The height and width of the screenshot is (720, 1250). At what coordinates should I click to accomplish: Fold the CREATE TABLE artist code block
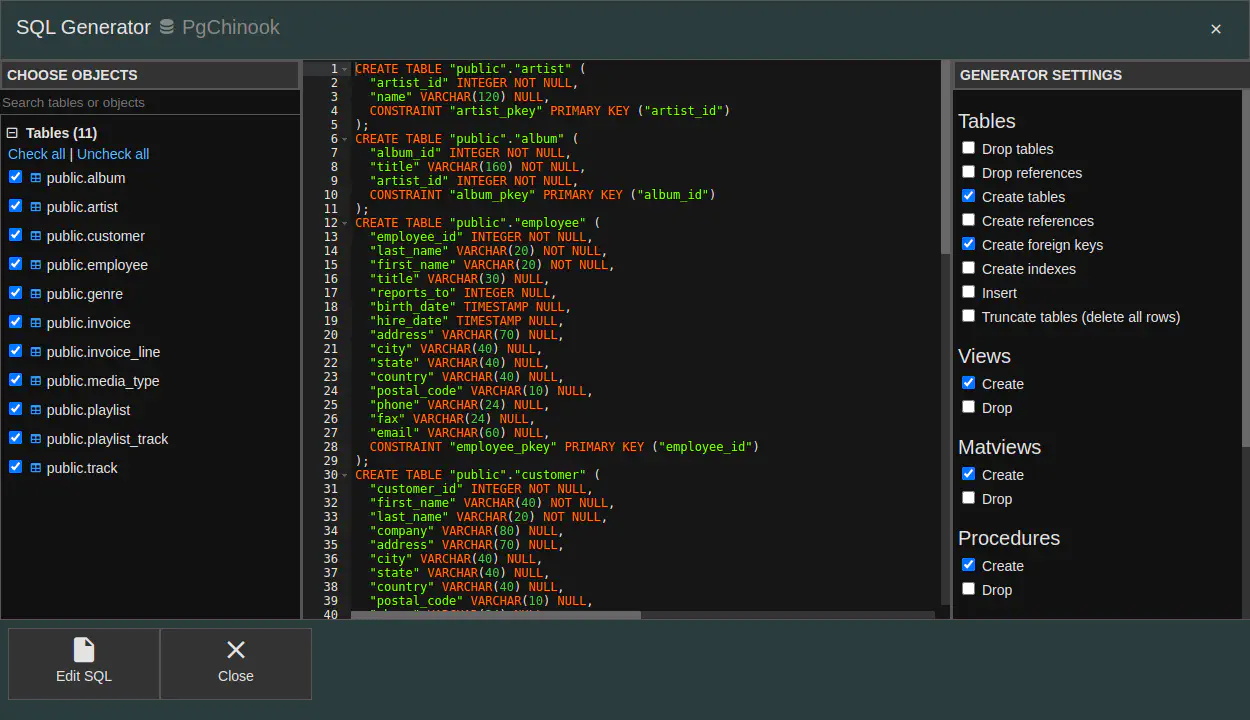coord(345,69)
